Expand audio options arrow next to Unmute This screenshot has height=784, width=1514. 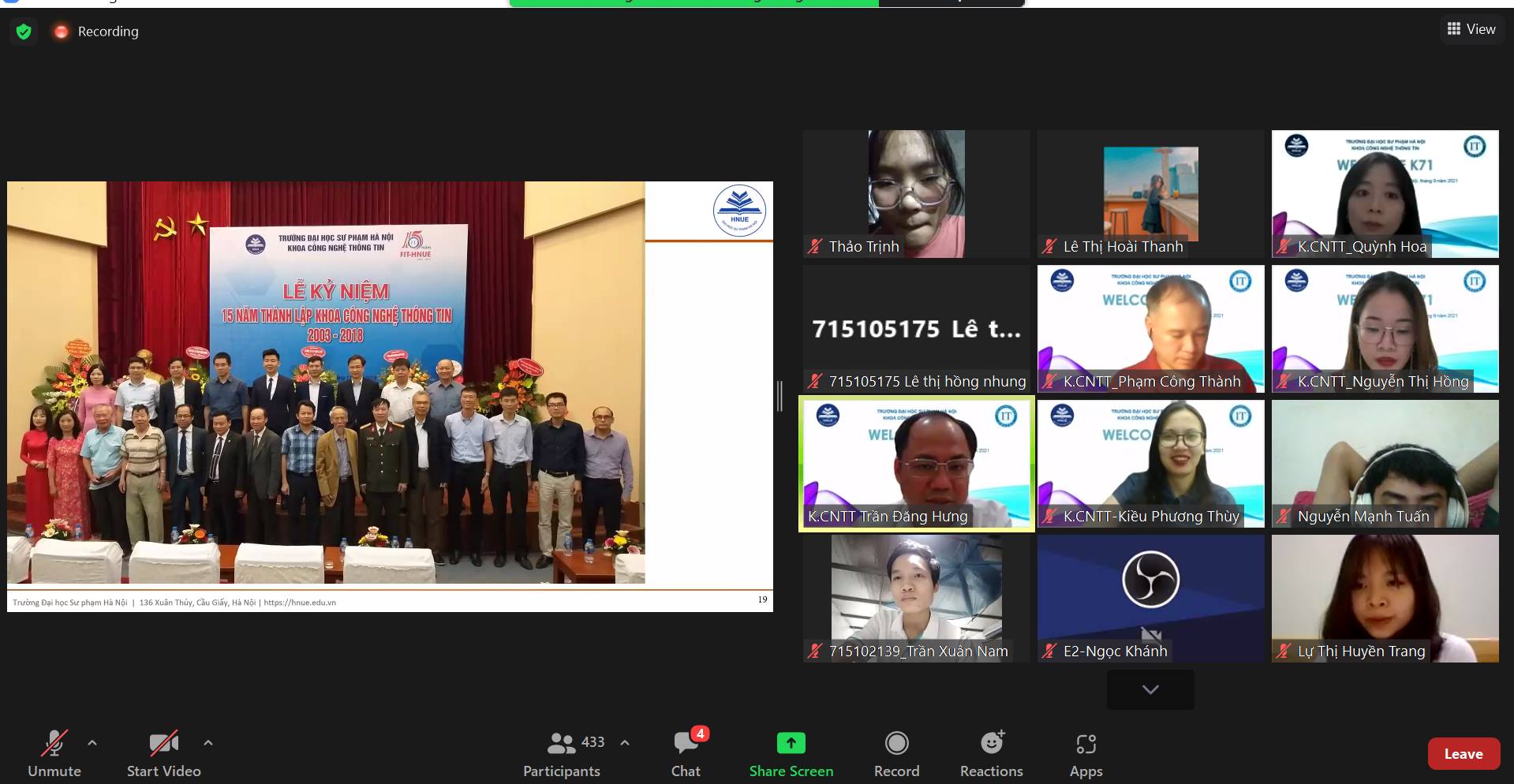[x=92, y=743]
